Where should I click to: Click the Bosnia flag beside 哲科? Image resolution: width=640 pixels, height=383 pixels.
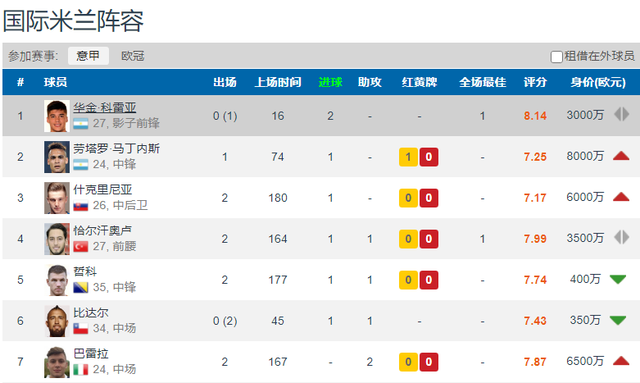(x=80, y=288)
